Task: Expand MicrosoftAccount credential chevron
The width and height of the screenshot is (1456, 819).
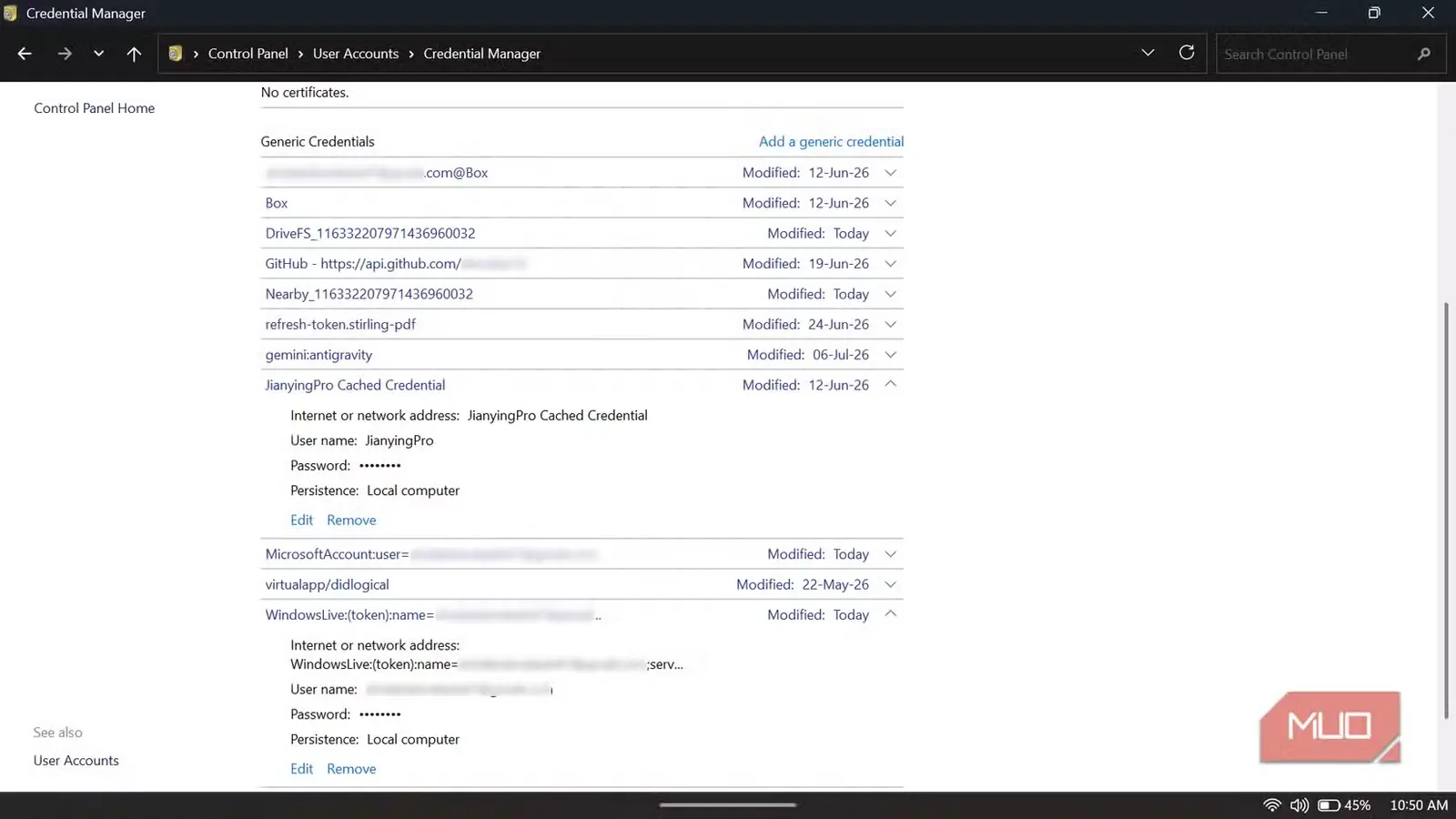Action: tap(891, 554)
